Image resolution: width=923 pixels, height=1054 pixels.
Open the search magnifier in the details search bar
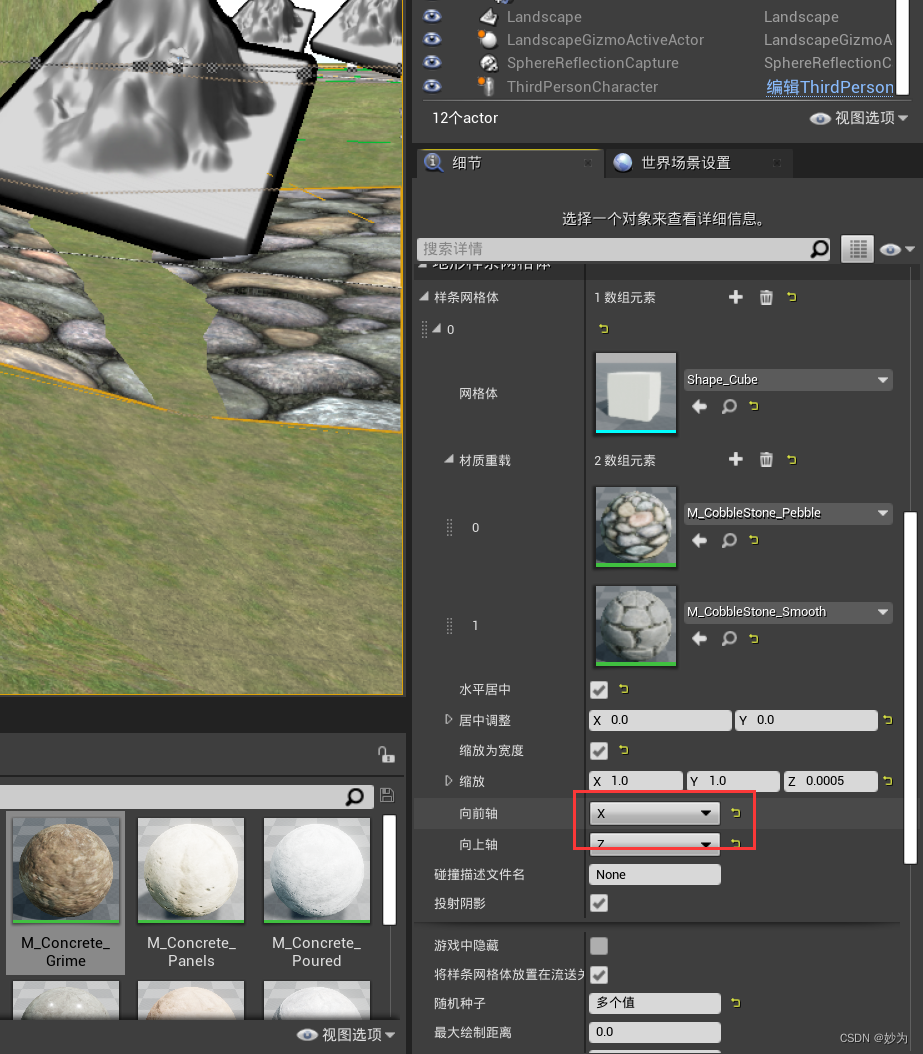click(x=818, y=248)
